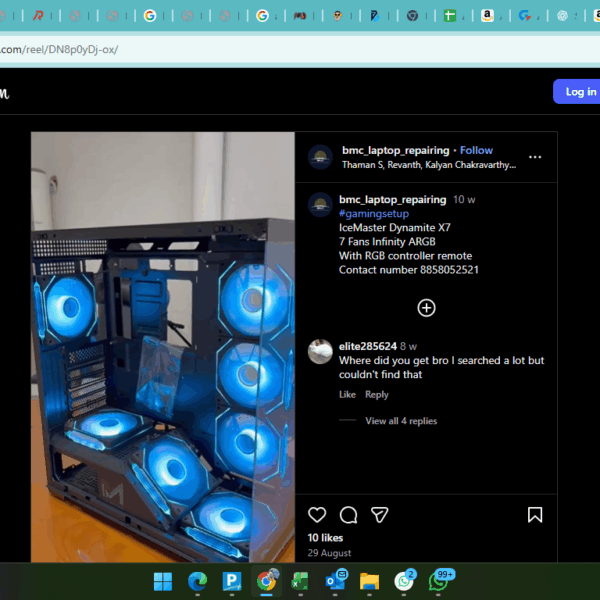Open Excel from the taskbar

coord(300,581)
